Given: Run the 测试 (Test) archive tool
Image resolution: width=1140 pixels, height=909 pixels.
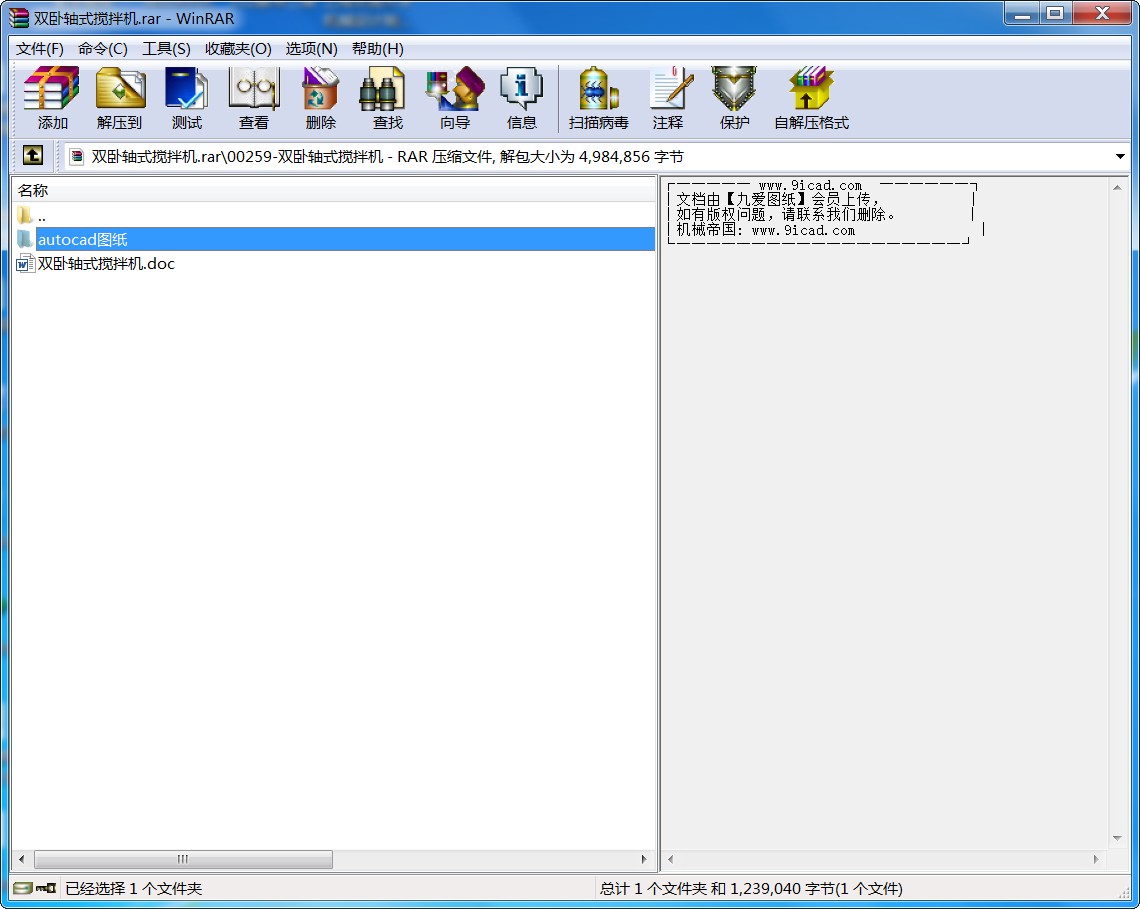Looking at the screenshot, I should coord(186,98).
